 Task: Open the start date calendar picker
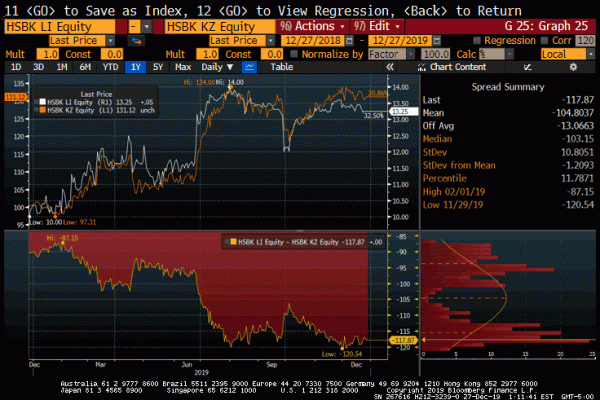pyautogui.click(x=349, y=41)
